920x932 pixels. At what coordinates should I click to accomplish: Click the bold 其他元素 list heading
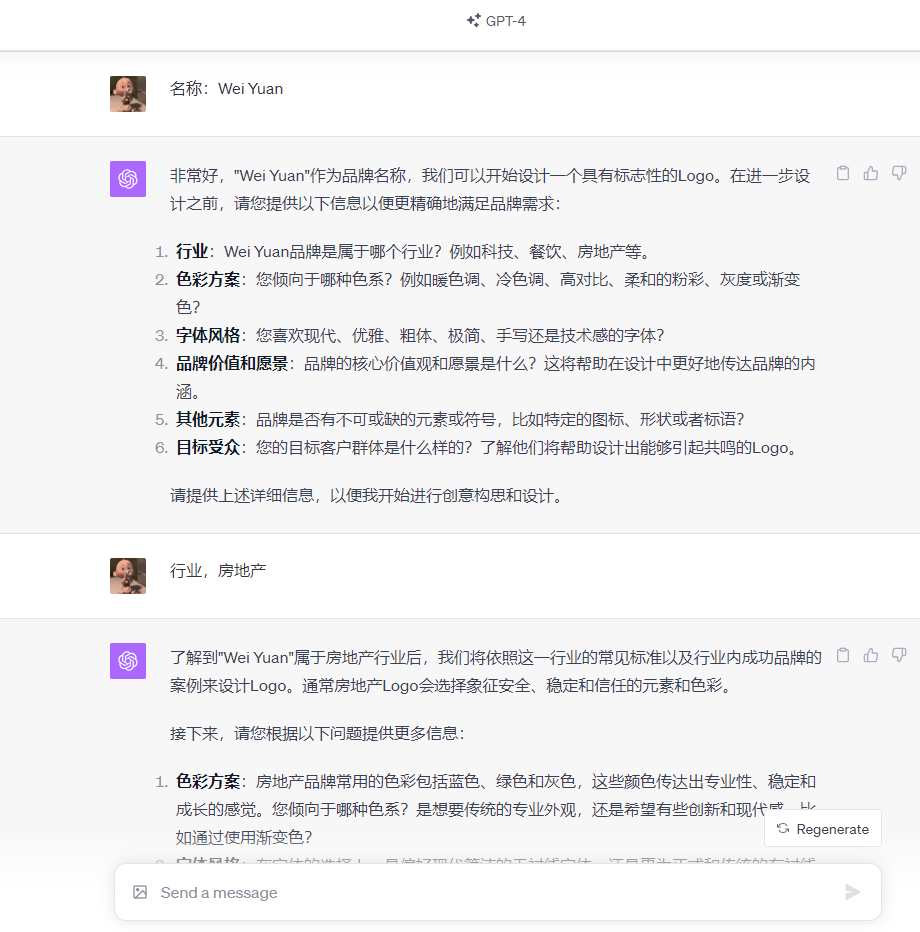tap(208, 420)
